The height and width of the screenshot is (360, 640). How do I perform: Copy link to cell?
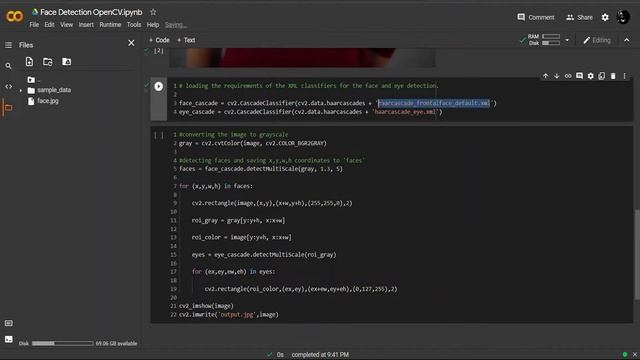click(x=568, y=76)
